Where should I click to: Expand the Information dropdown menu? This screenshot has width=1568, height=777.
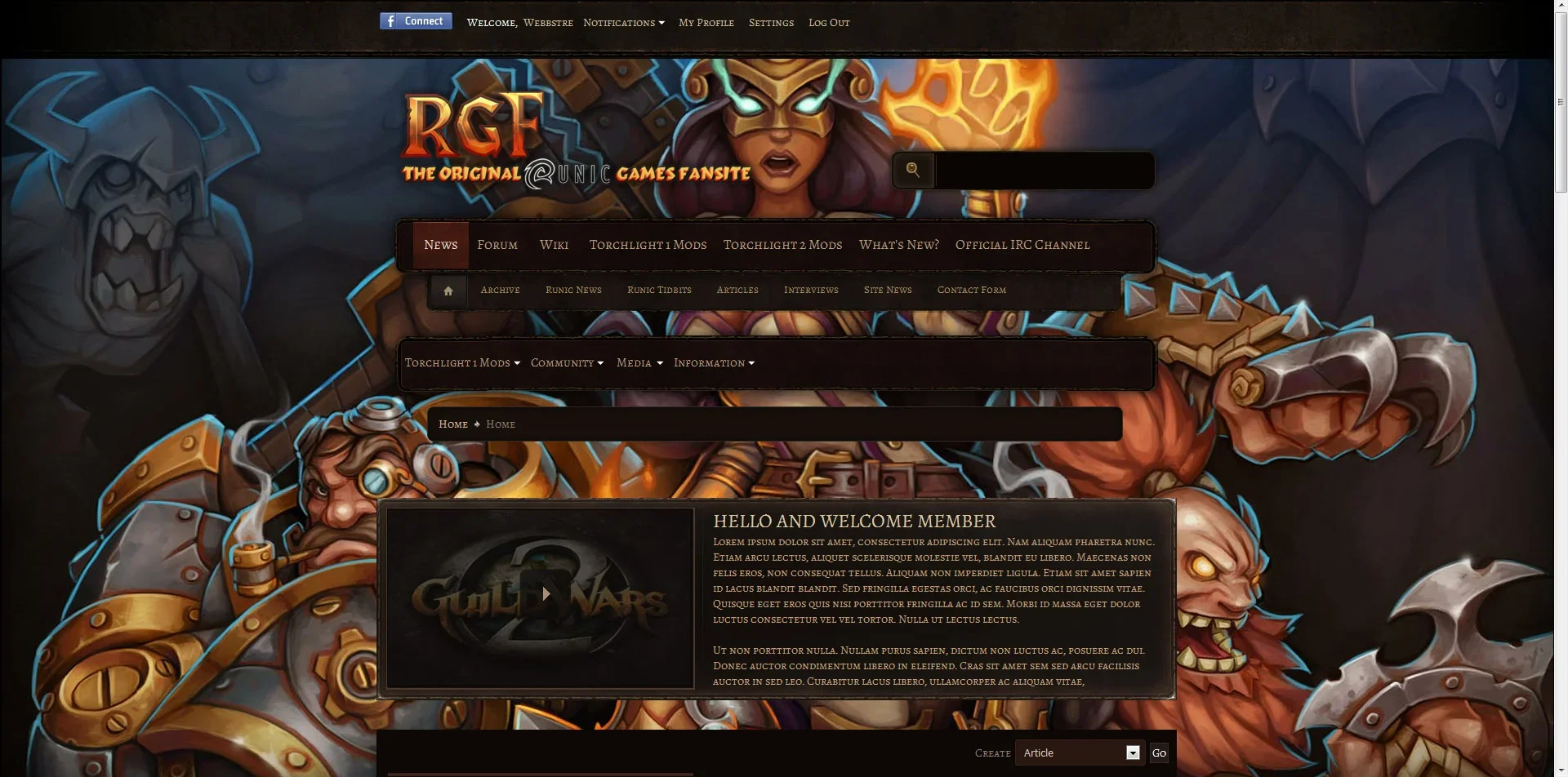tap(714, 362)
